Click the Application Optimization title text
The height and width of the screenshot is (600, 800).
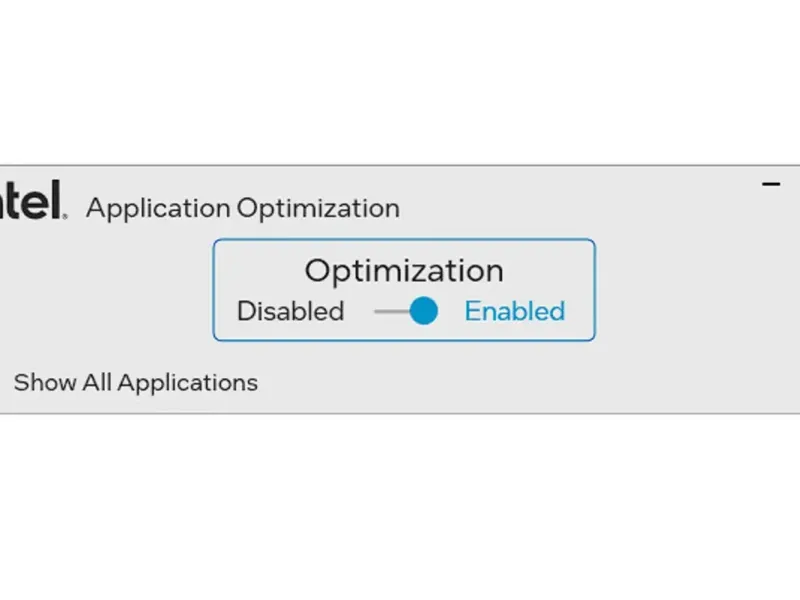point(242,208)
